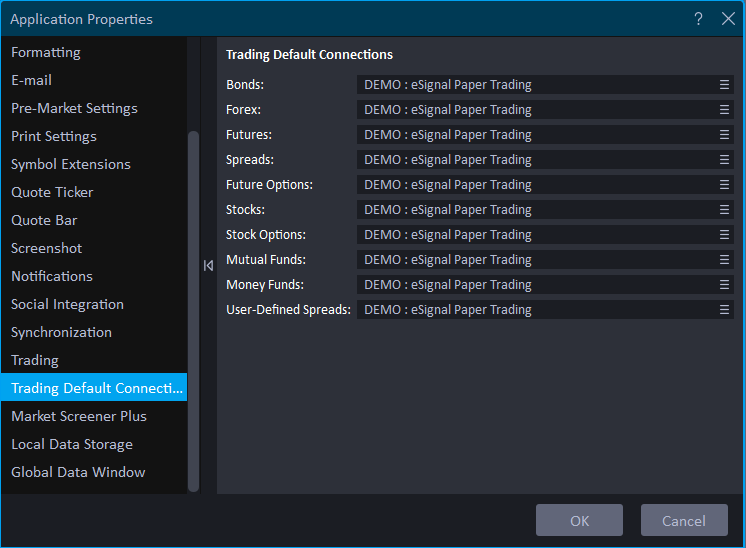Collapse the sidebar with the arrow icon
The image size is (746, 548).
click(208, 265)
